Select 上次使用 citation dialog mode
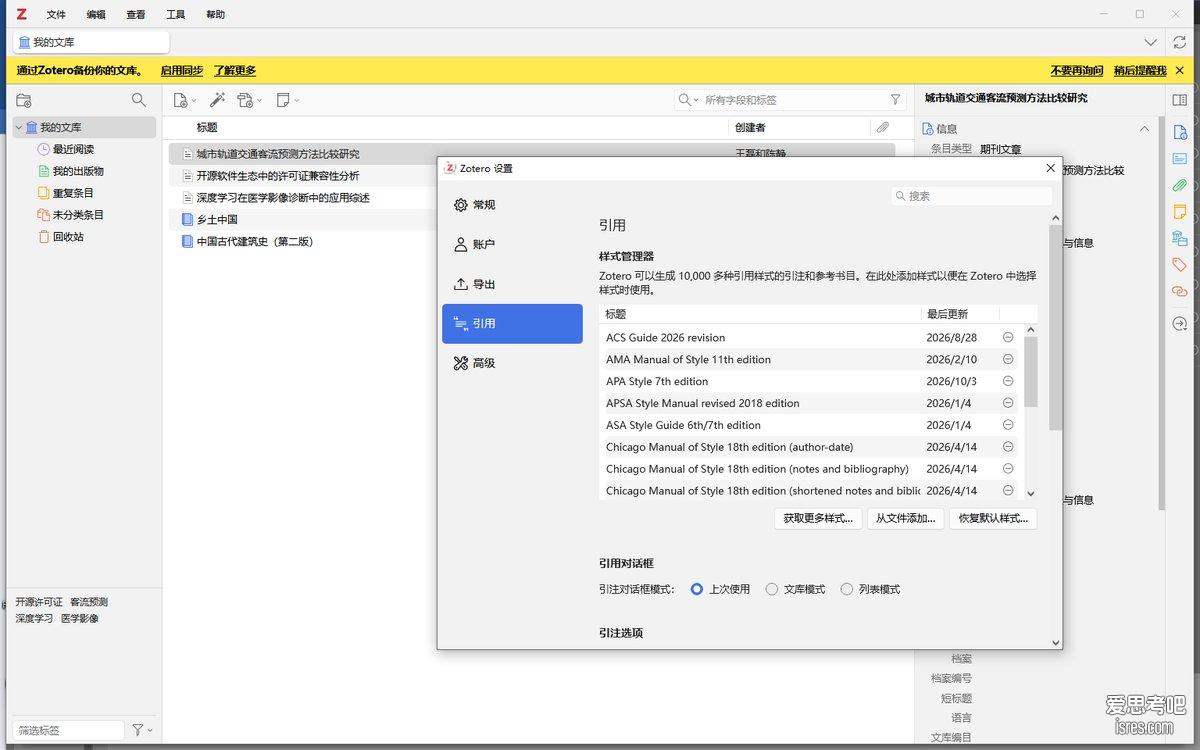 click(x=697, y=589)
